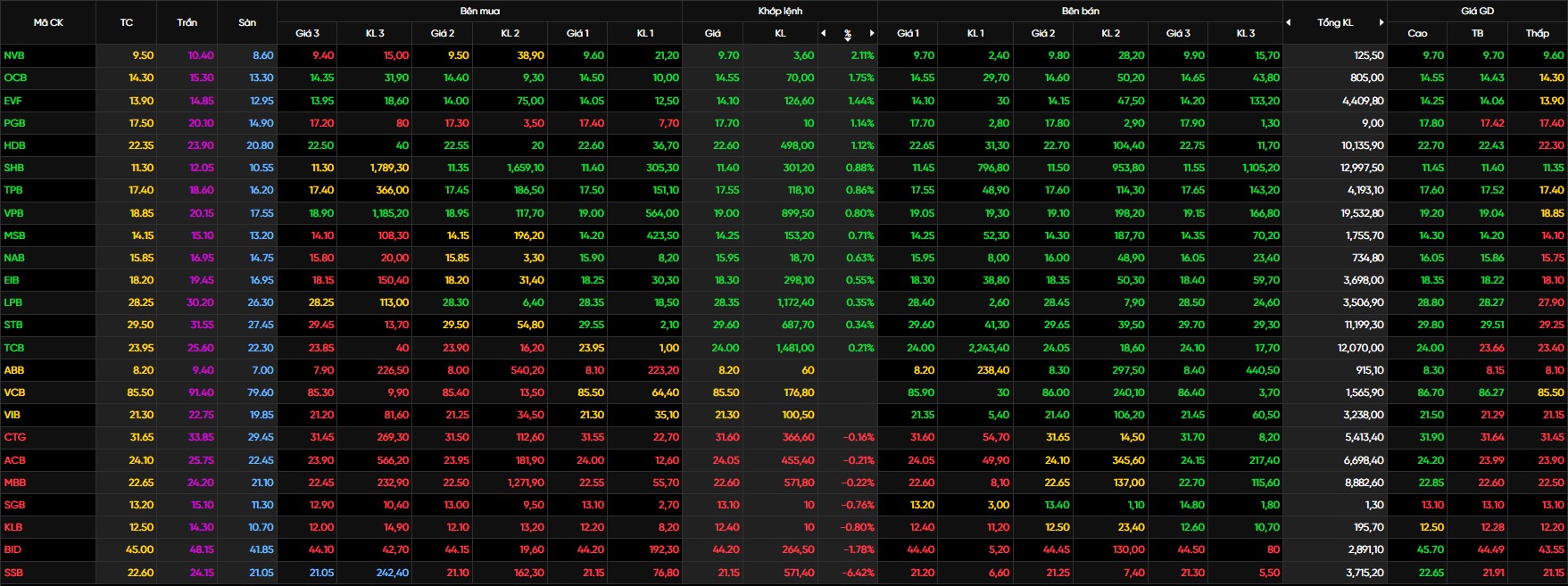Click BID's -1.78% change value

[859, 549]
